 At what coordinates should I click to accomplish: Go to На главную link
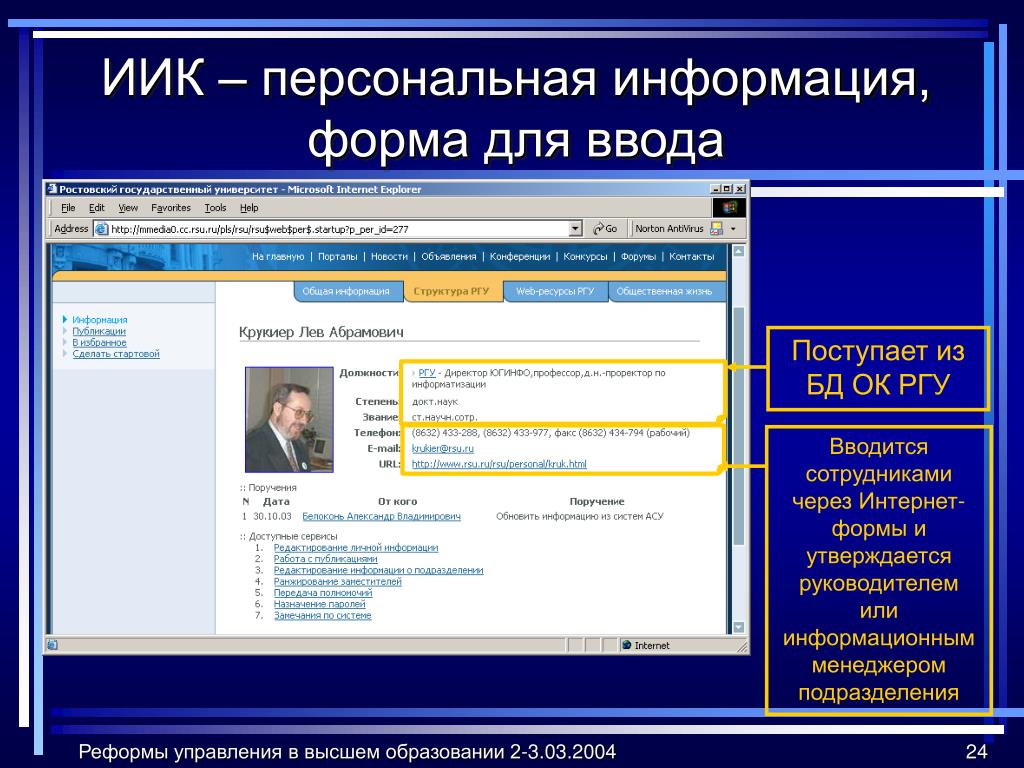(x=278, y=257)
